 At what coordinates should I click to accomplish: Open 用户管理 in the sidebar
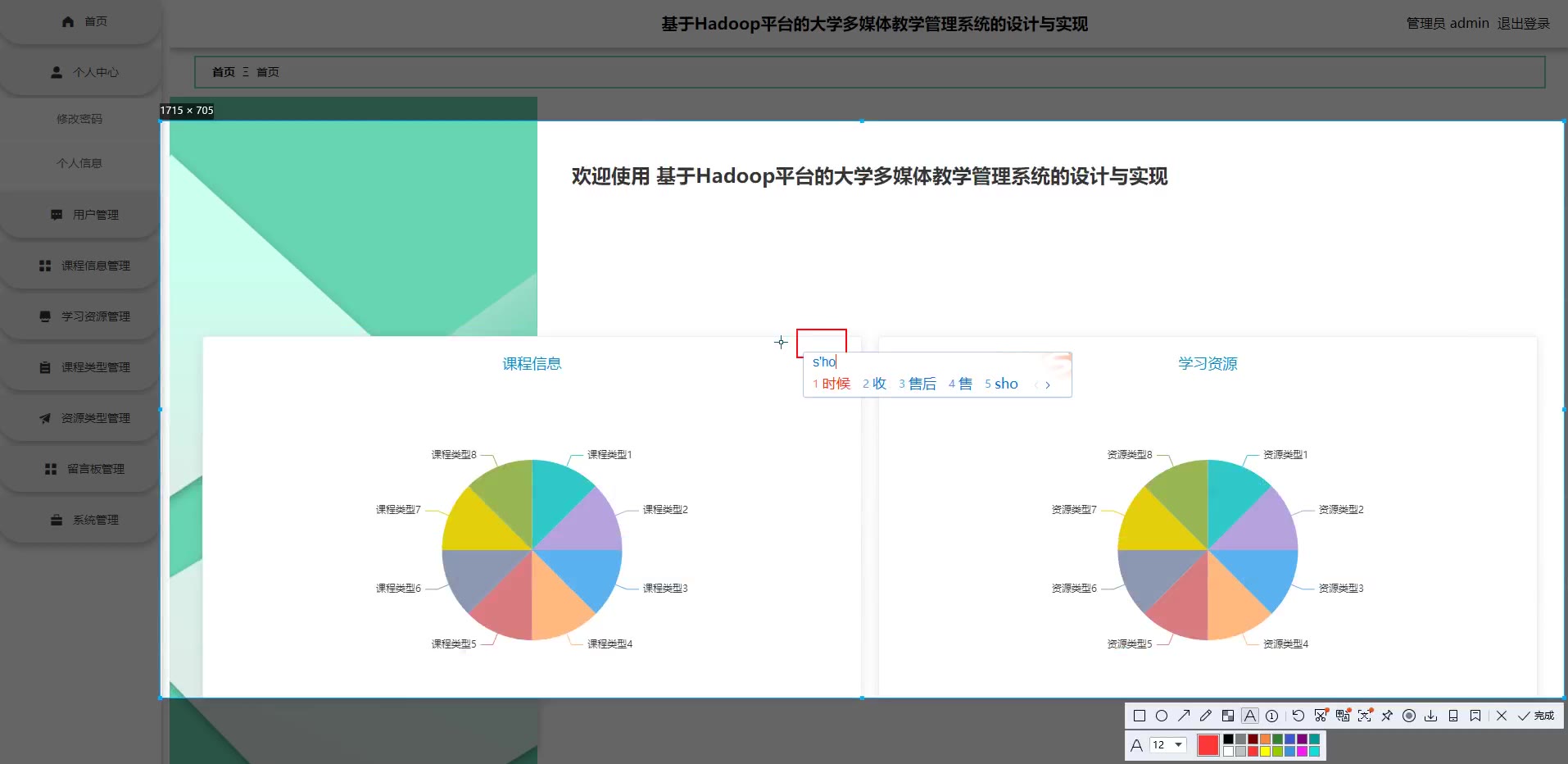click(x=80, y=215)
